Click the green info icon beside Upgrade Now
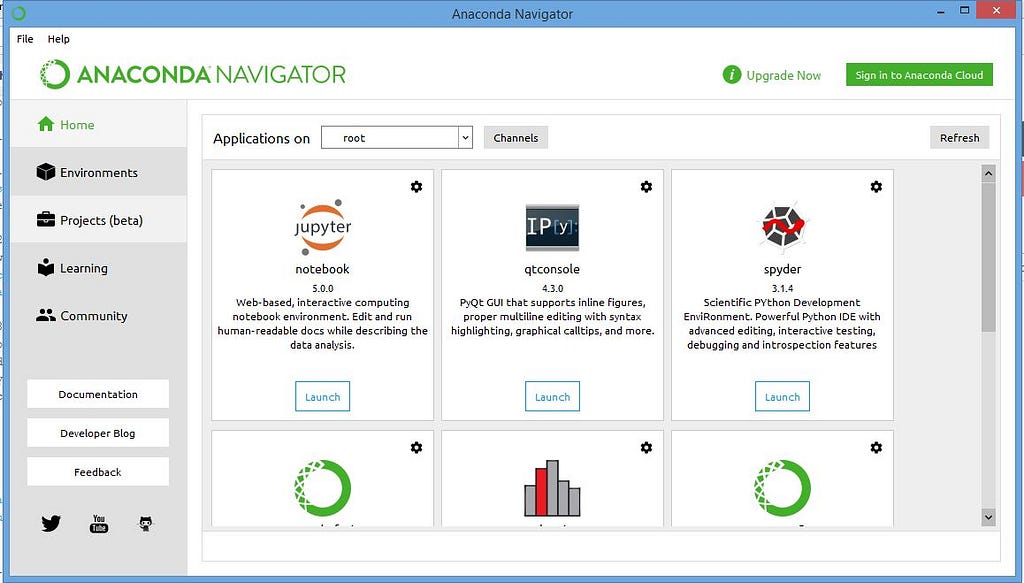The height and width of the screenshot is (583, 1024). pyautogui.click(x=731, y=75)
